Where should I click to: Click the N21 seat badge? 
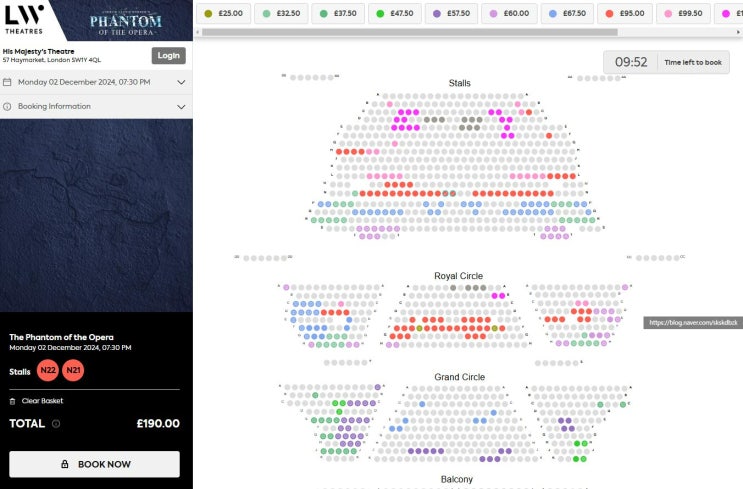[73, 371]
